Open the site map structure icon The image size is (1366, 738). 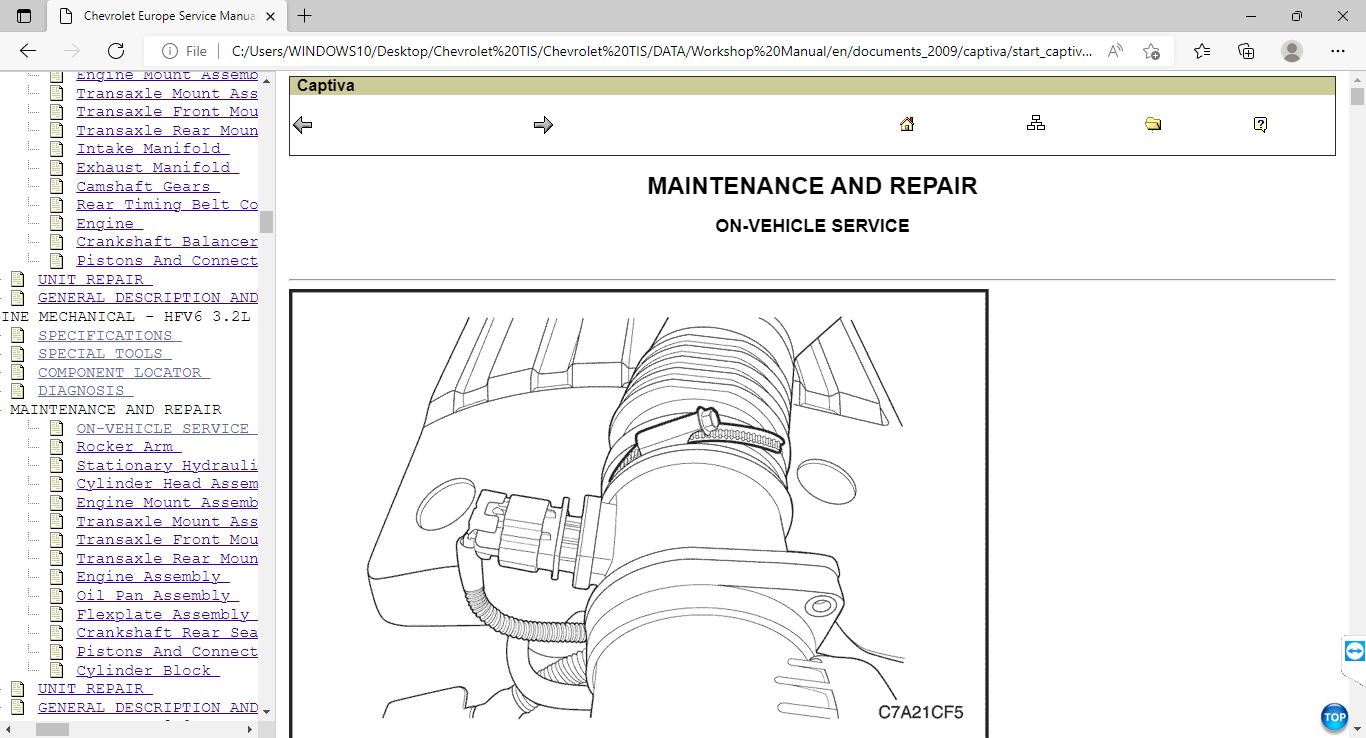(1036, 124)
